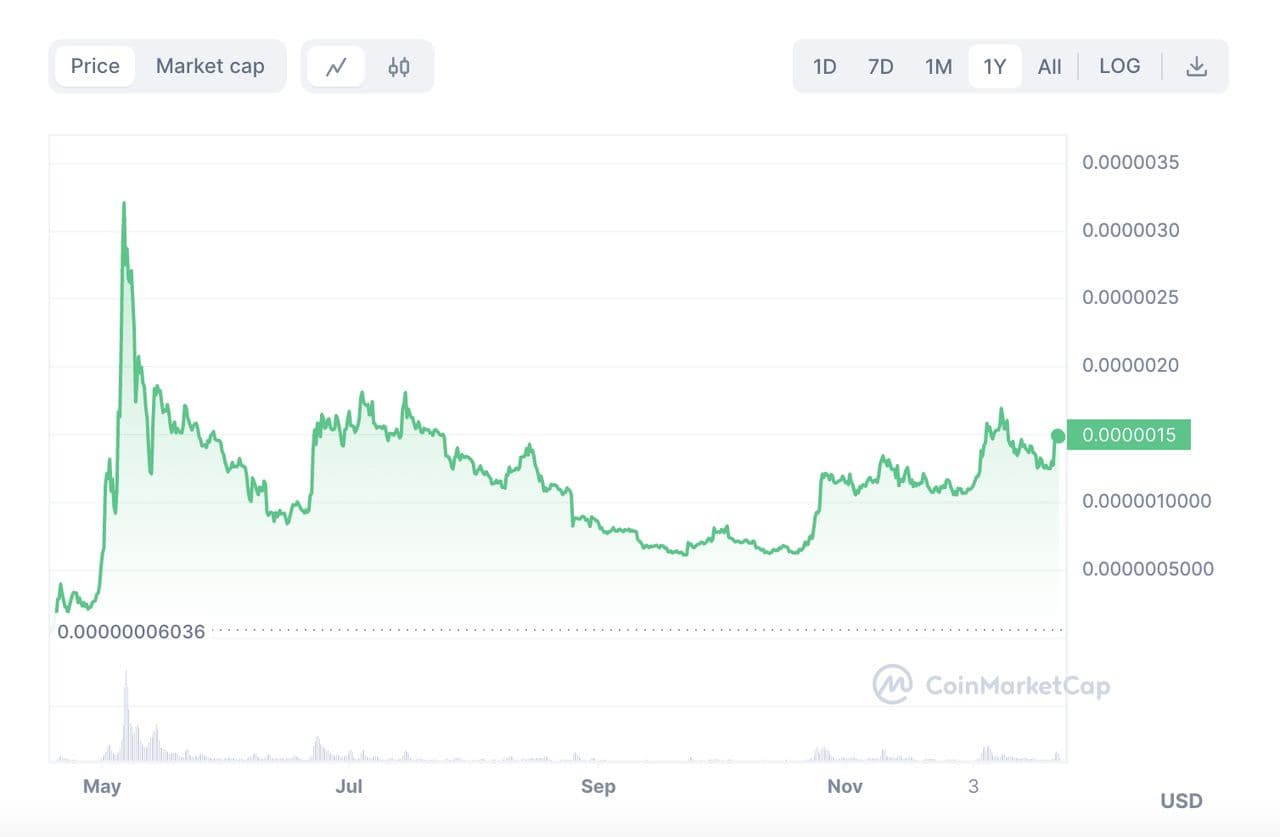Toggle LOG scale on chart
Screen dimensions: 1280x837
[x=1119, y=66]
